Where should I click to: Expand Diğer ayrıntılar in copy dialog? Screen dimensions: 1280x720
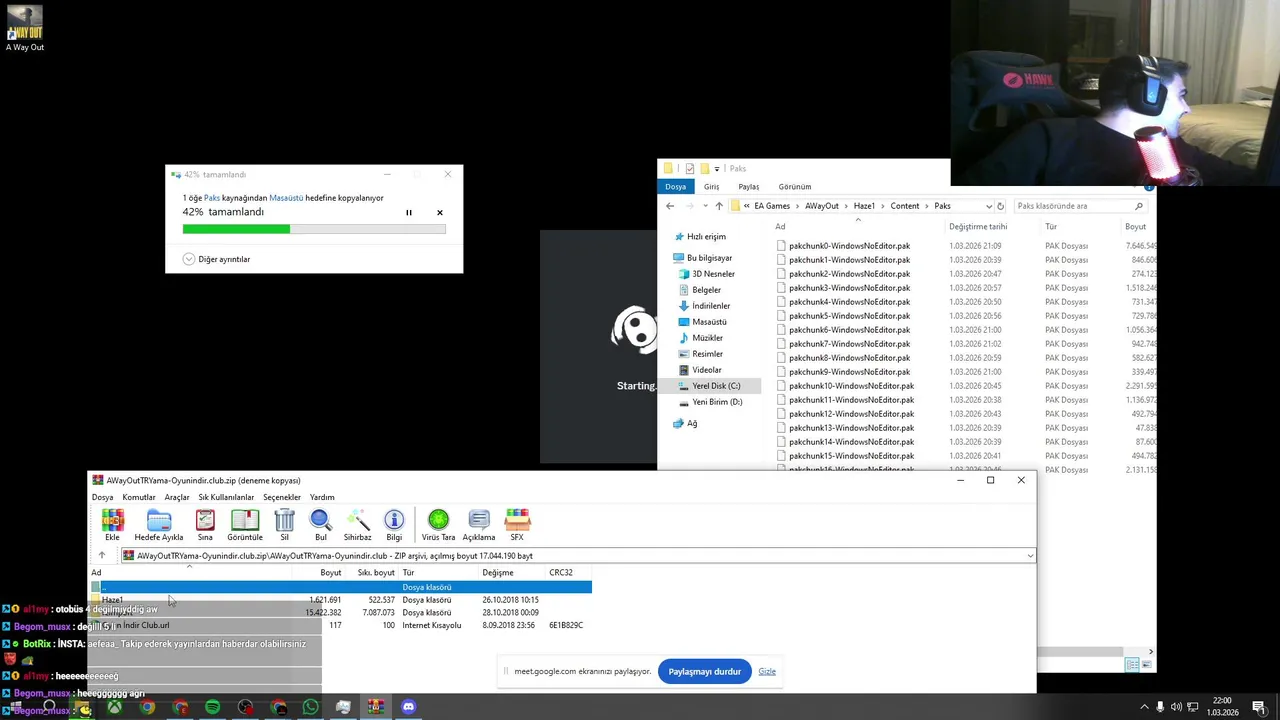coord(216,259)
